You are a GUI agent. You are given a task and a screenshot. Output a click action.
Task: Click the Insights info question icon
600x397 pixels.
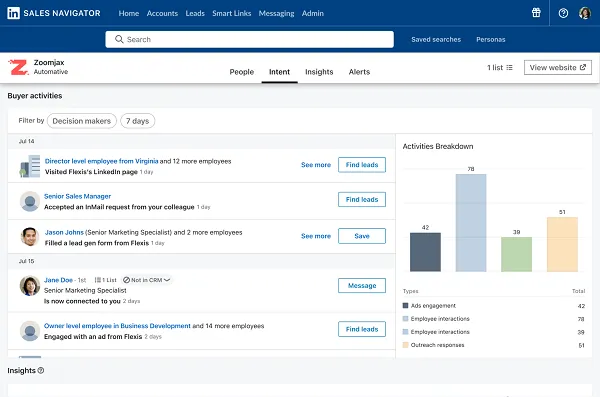pos(41,370)
